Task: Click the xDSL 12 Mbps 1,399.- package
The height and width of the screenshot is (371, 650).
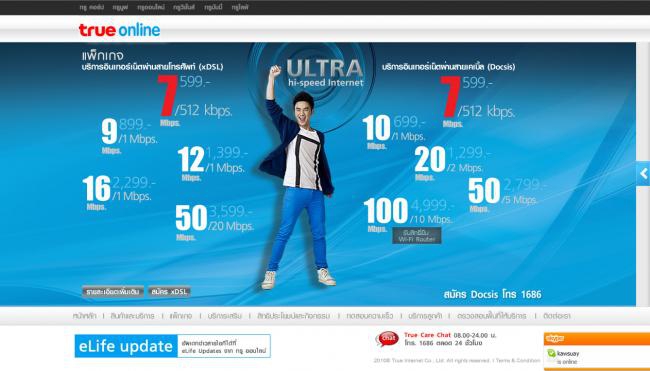Action: click(x=212, y=164)
